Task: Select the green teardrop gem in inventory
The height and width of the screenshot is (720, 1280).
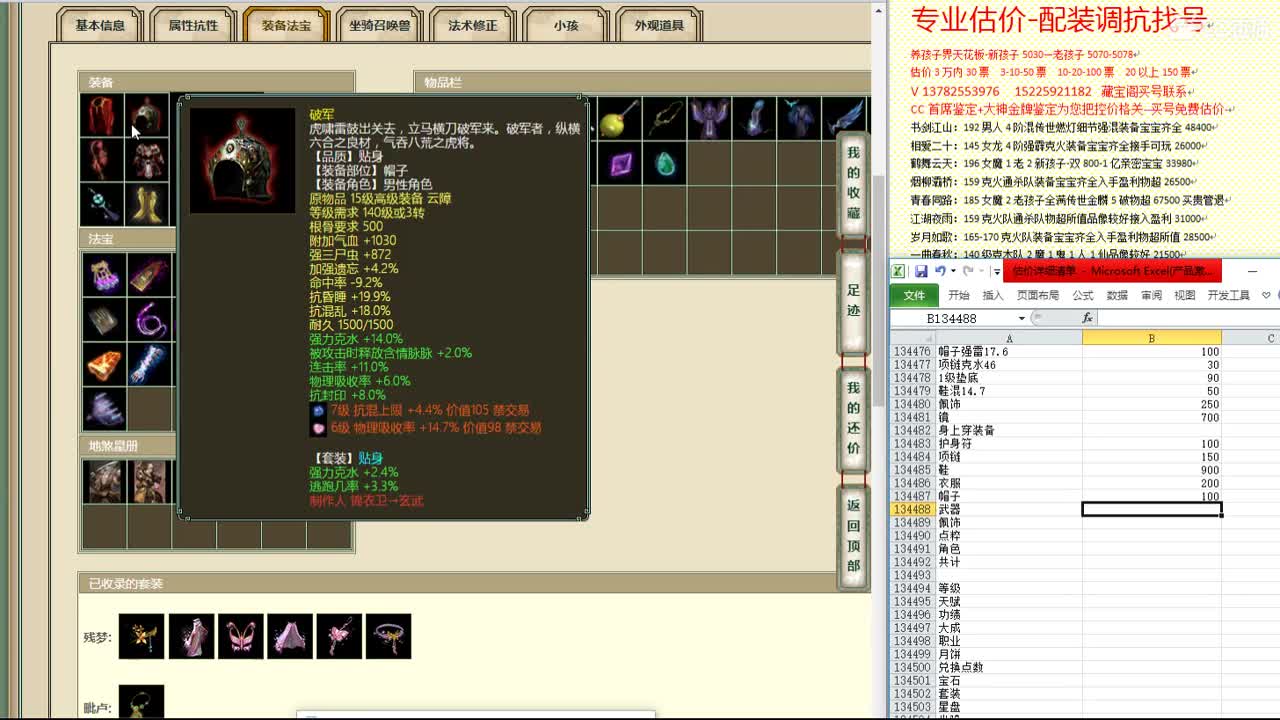Action: click(664, 163)
